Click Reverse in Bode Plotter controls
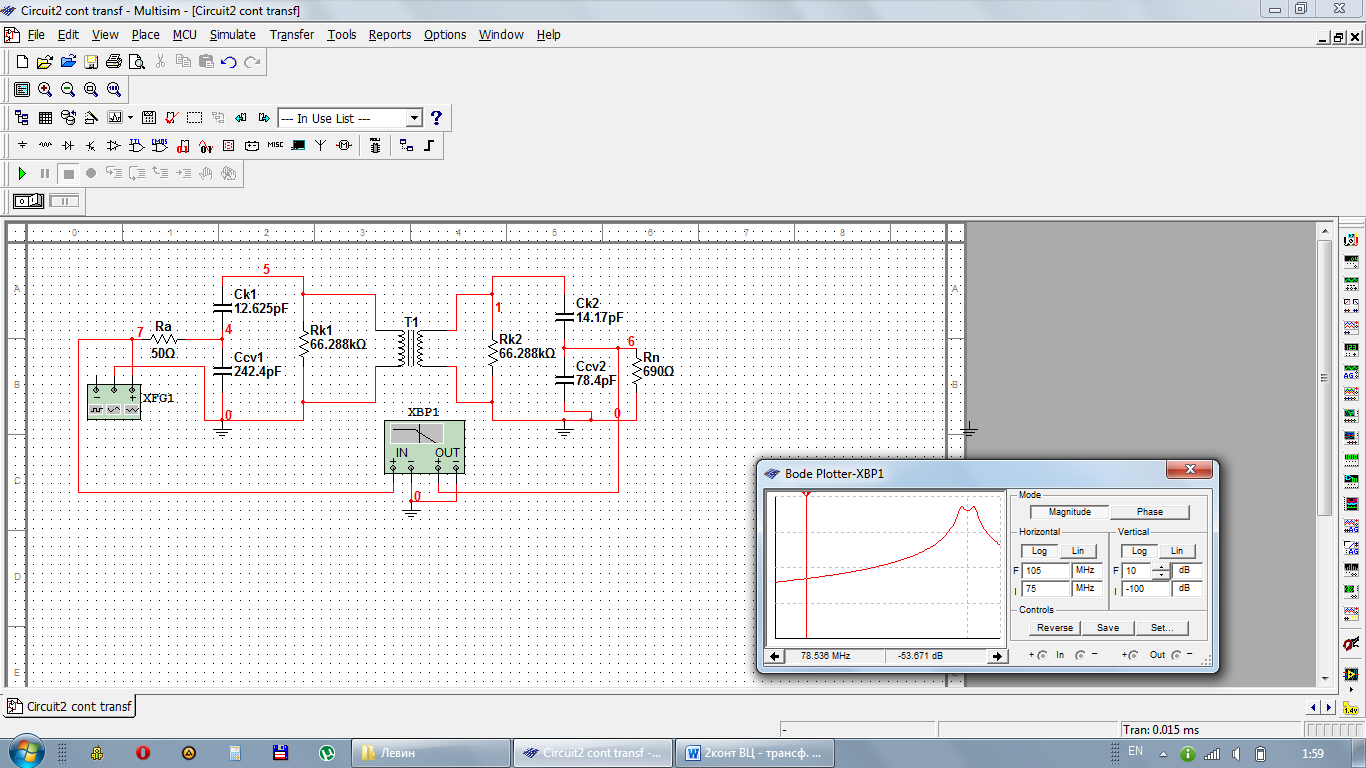The width and height of the screenshot is (1366, 768). click(x=1054, y=628)
